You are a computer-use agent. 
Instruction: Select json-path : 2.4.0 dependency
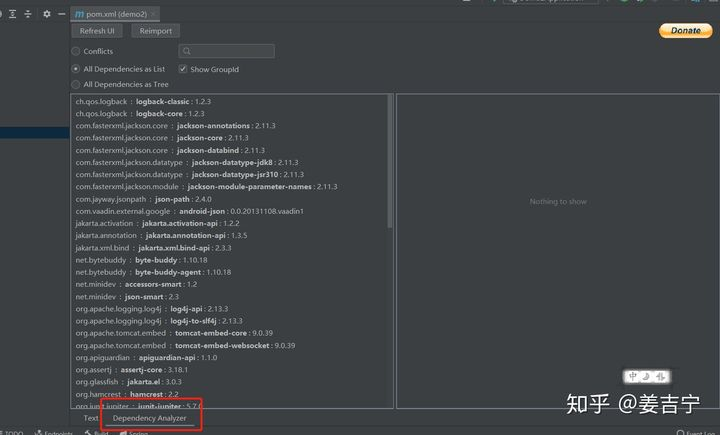[144, 199]
